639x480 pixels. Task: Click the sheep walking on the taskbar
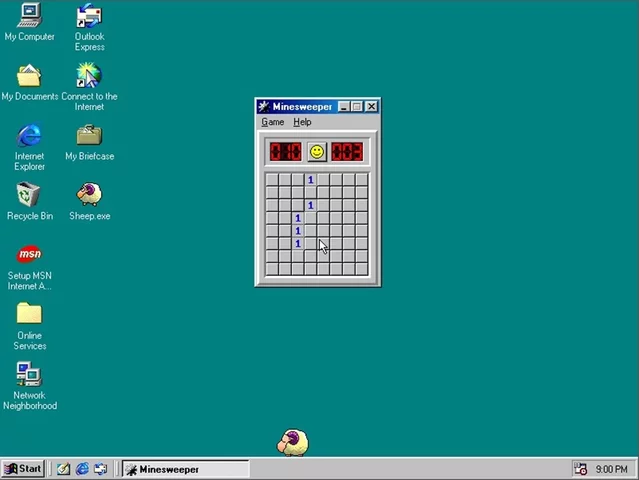click(x=293, y=443)
